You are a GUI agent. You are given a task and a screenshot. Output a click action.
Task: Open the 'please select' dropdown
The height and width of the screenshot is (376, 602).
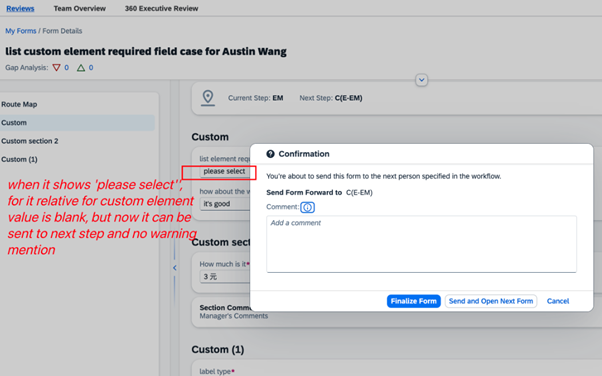tap(225, 171)
